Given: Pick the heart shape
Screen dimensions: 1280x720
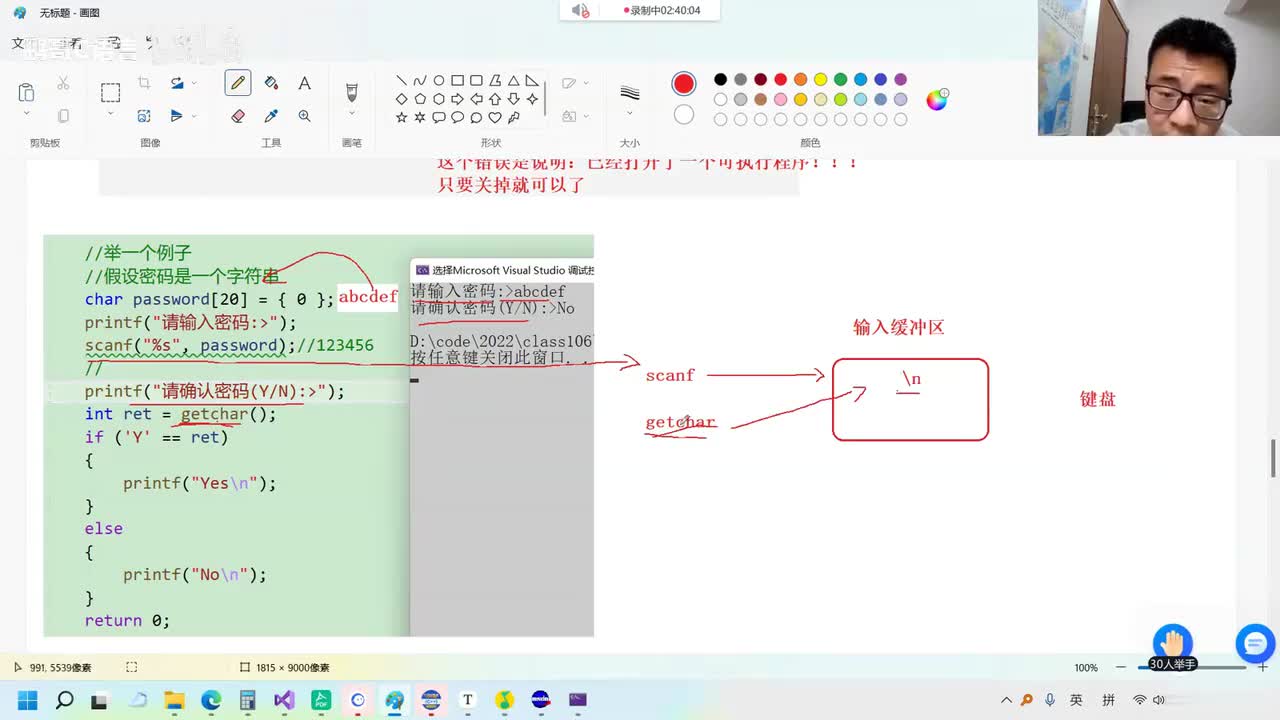Looking at the screenshot, I should tap(494, 117).
